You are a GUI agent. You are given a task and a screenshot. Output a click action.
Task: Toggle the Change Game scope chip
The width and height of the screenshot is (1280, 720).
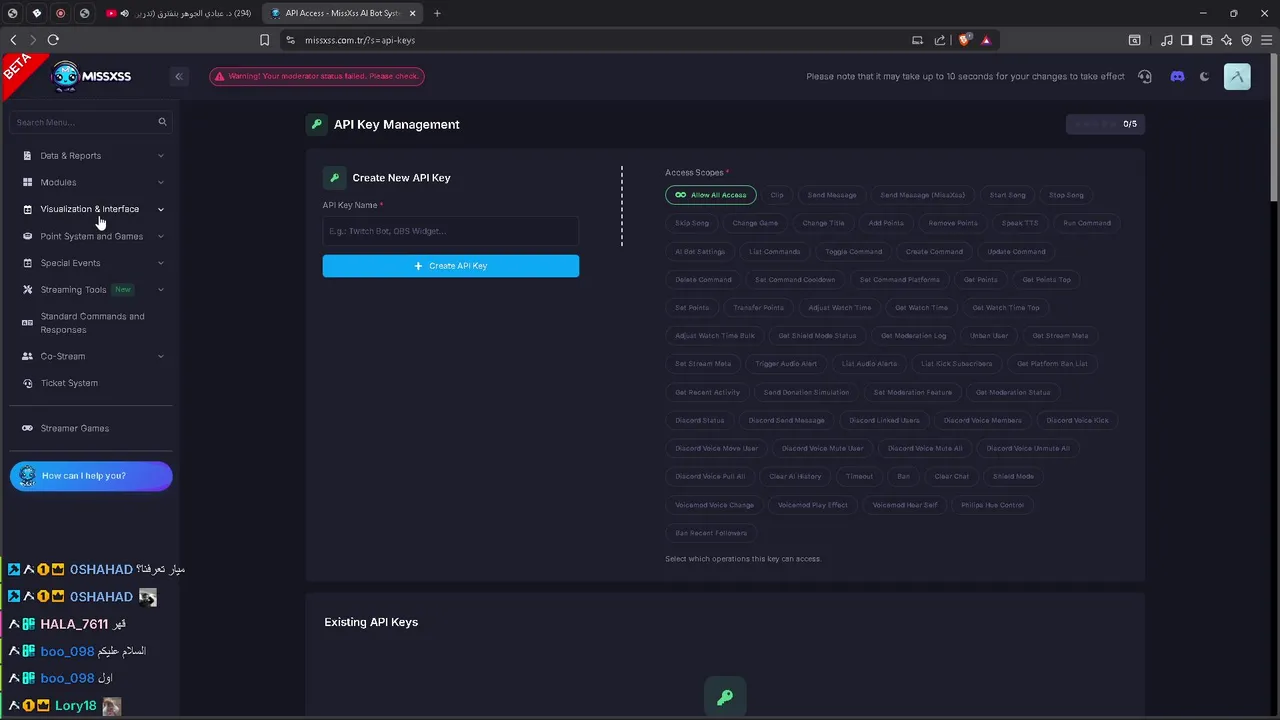(755, 223)
